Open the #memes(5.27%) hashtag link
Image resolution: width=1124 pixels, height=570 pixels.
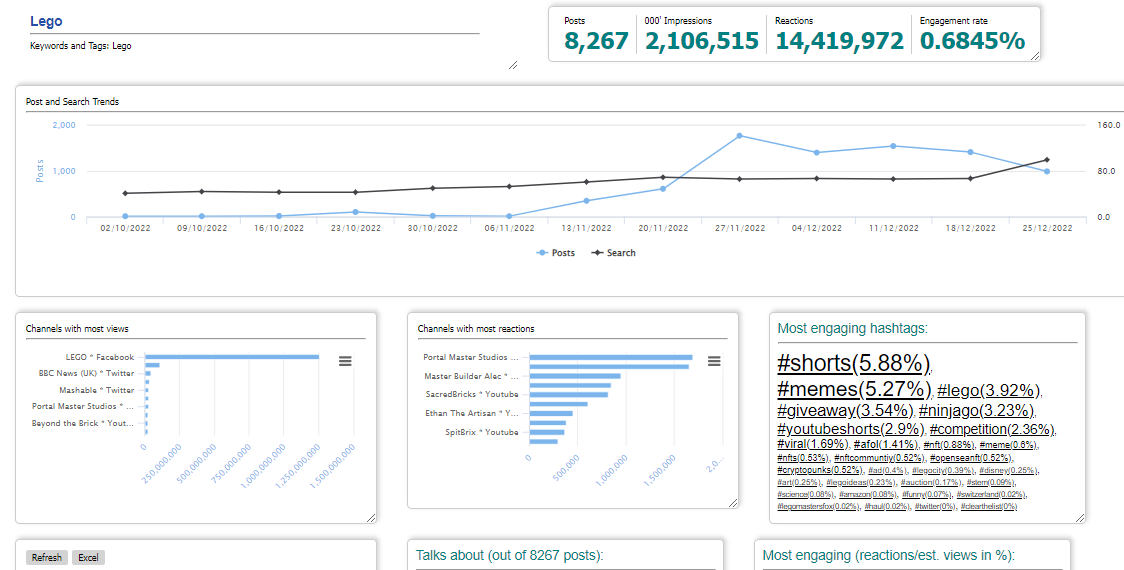point(854,389)
